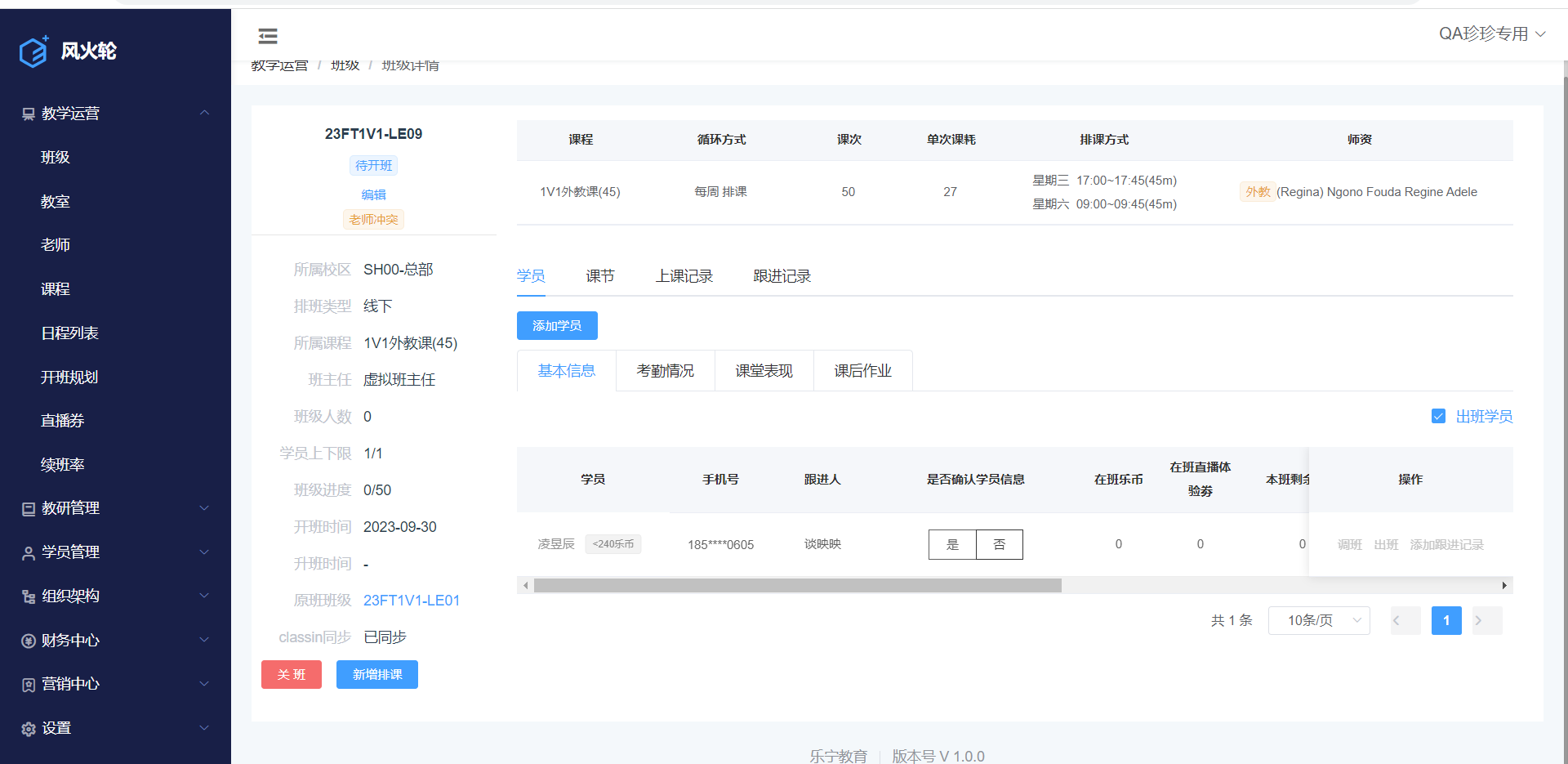Screen dimensions: 1568x764
Task: Click the horizontal table scrollbar thumb
Action: pyautogui.click(x=798, y=585)
